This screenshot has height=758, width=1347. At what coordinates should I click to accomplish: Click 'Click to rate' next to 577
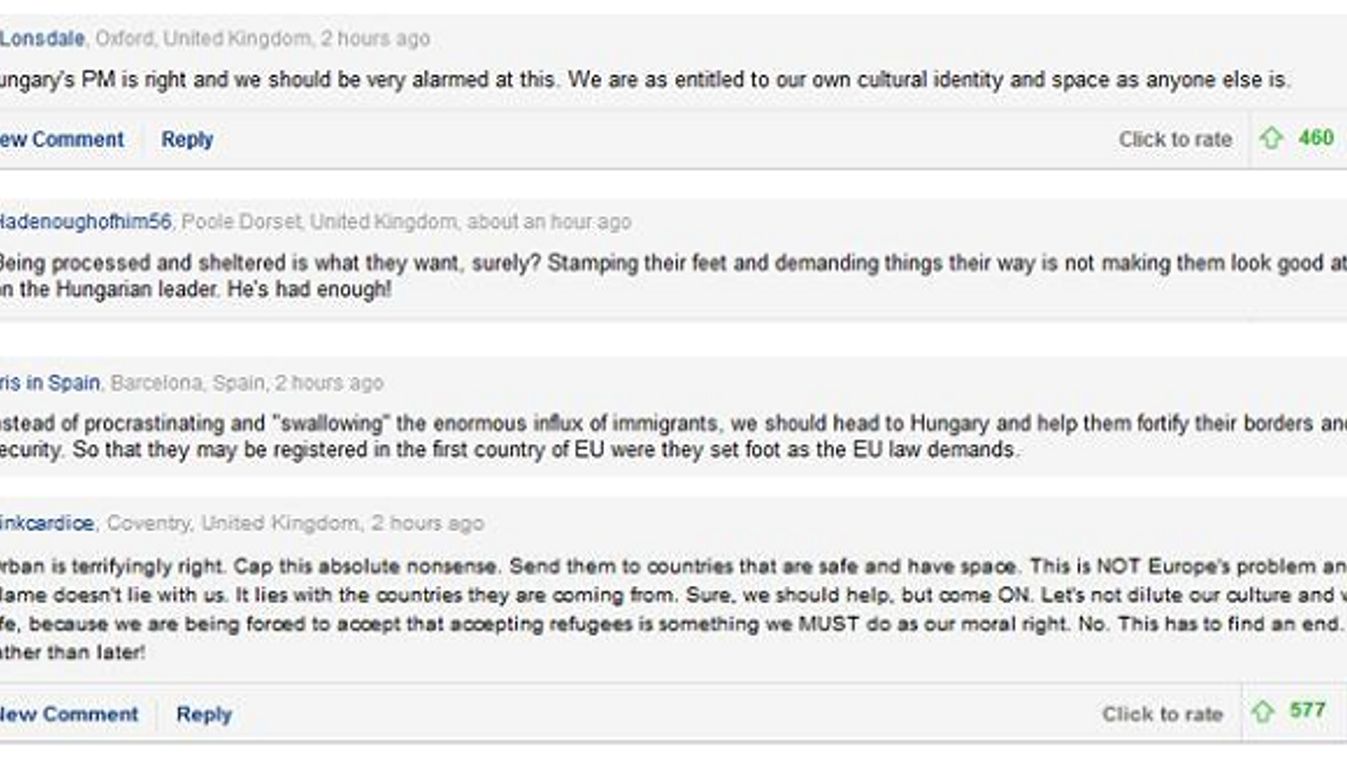[1162, 713]
